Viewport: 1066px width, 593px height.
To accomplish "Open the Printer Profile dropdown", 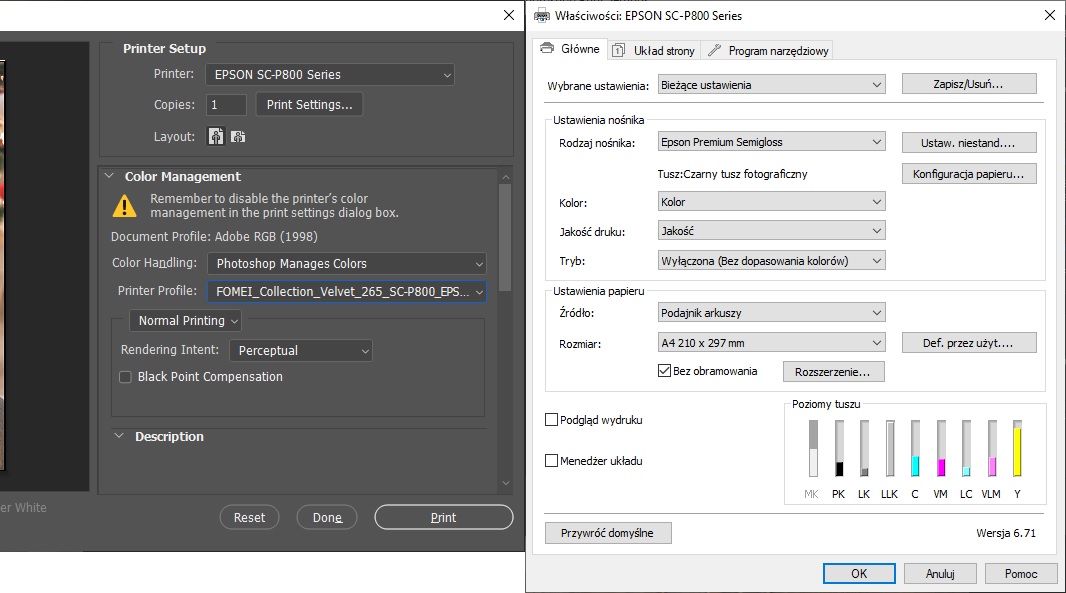I will [346, 291].
